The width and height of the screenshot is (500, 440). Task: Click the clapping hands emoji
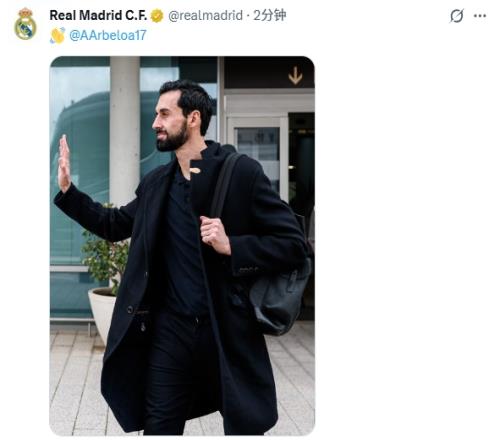(57, 36)
